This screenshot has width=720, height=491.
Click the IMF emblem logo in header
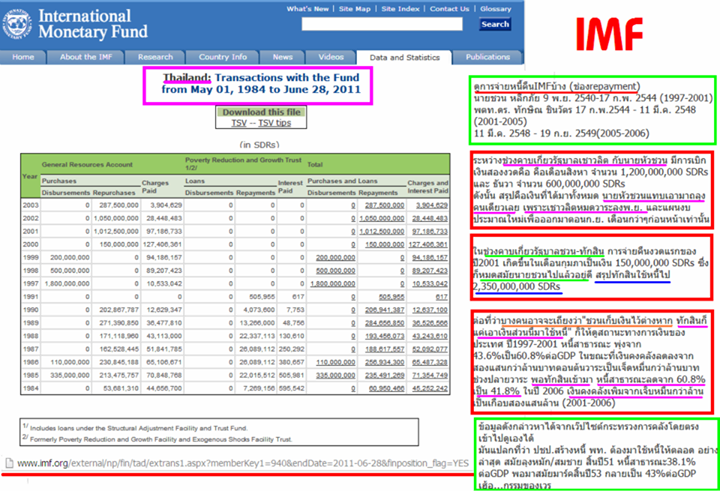pos(17,24)
